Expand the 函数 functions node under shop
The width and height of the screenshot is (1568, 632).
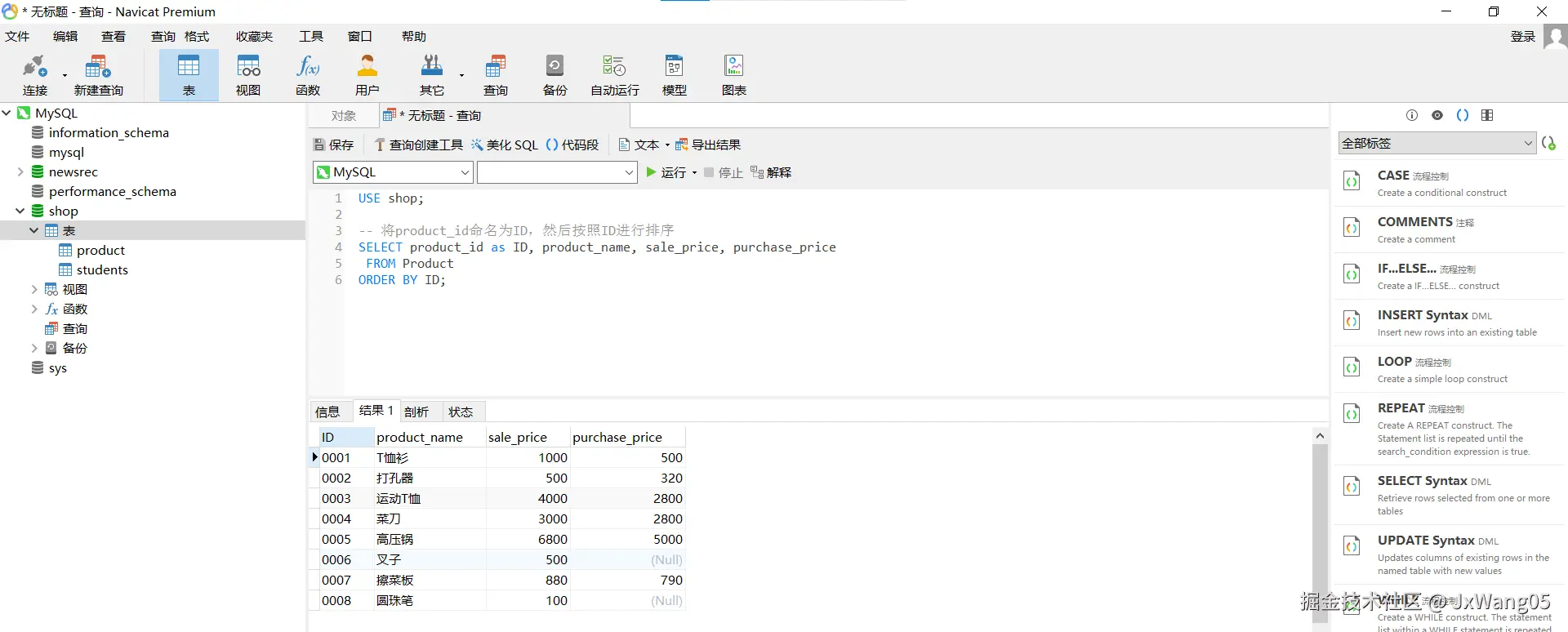[x=34, y=309]
